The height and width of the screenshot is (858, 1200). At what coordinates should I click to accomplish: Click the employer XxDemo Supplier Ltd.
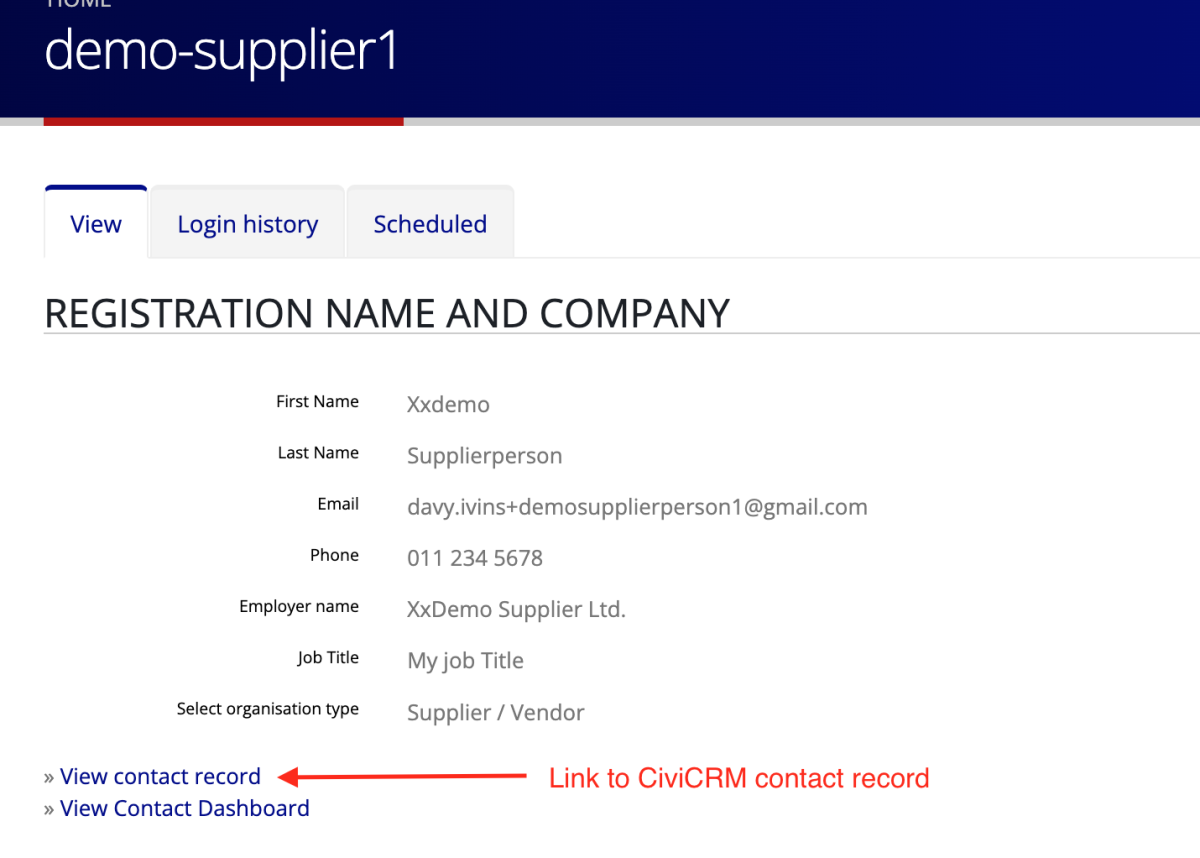516,609
